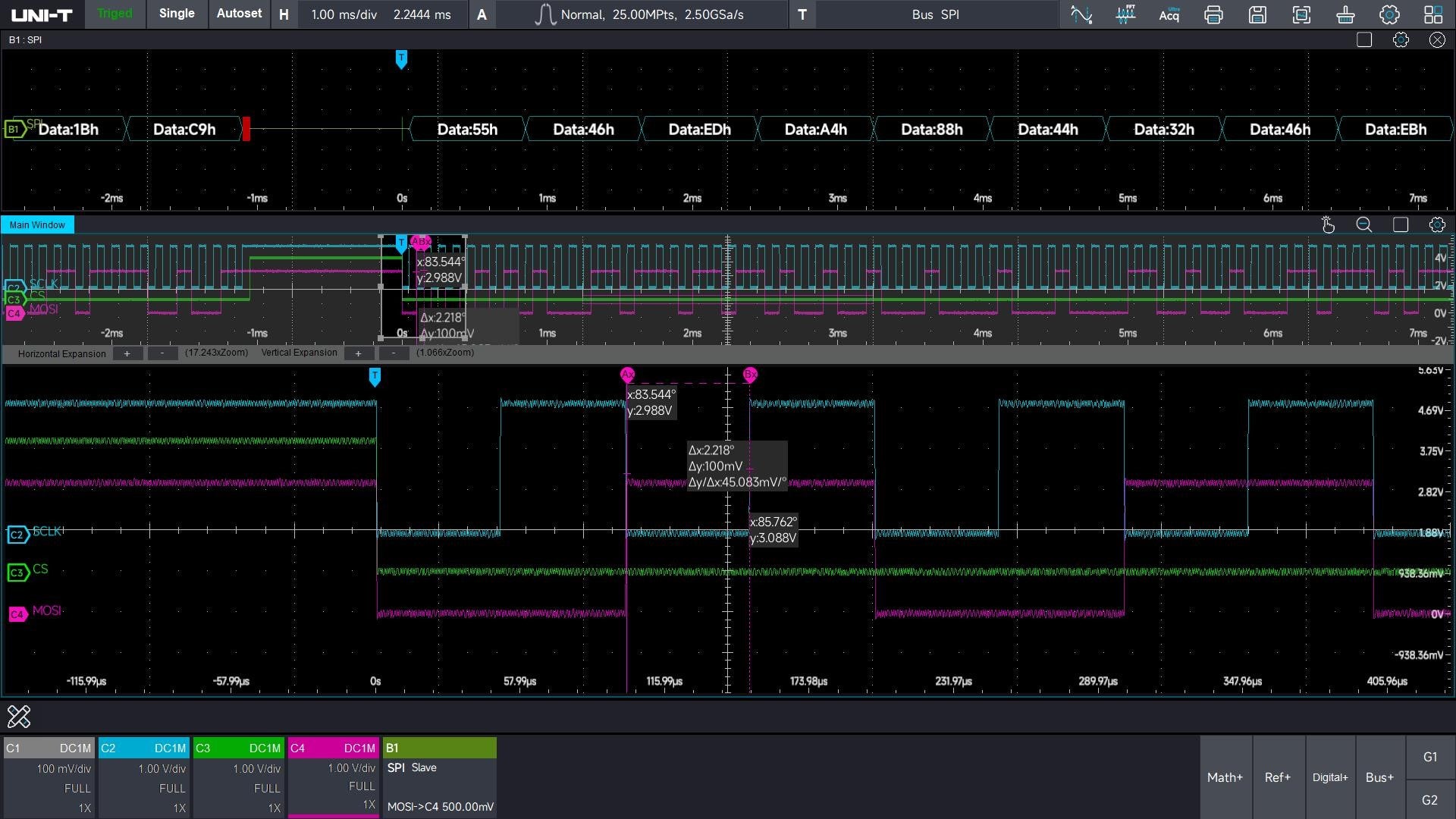
Task: Open the cursor measurement tool
Action: pos(1081,14)
